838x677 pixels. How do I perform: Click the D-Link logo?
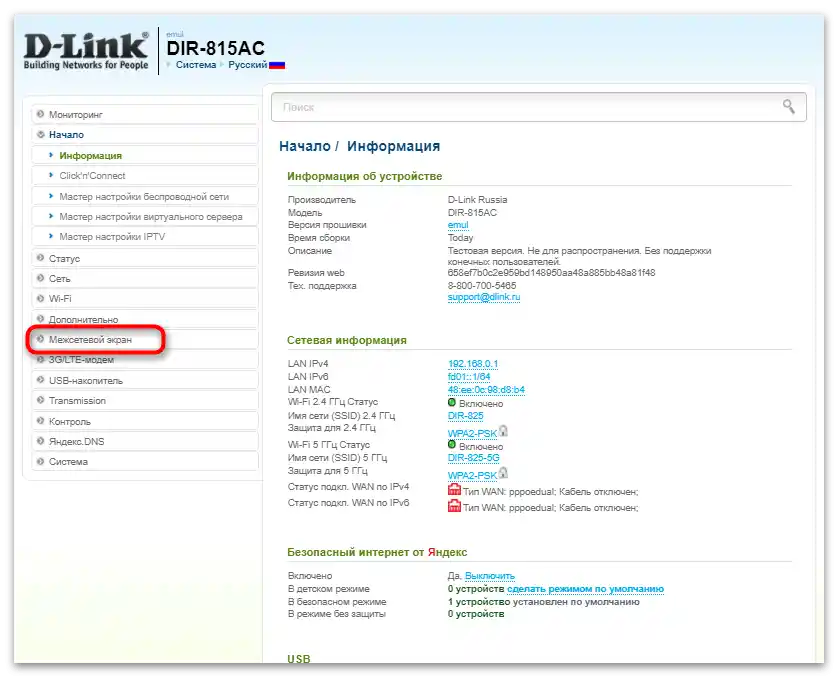point(86,51)
